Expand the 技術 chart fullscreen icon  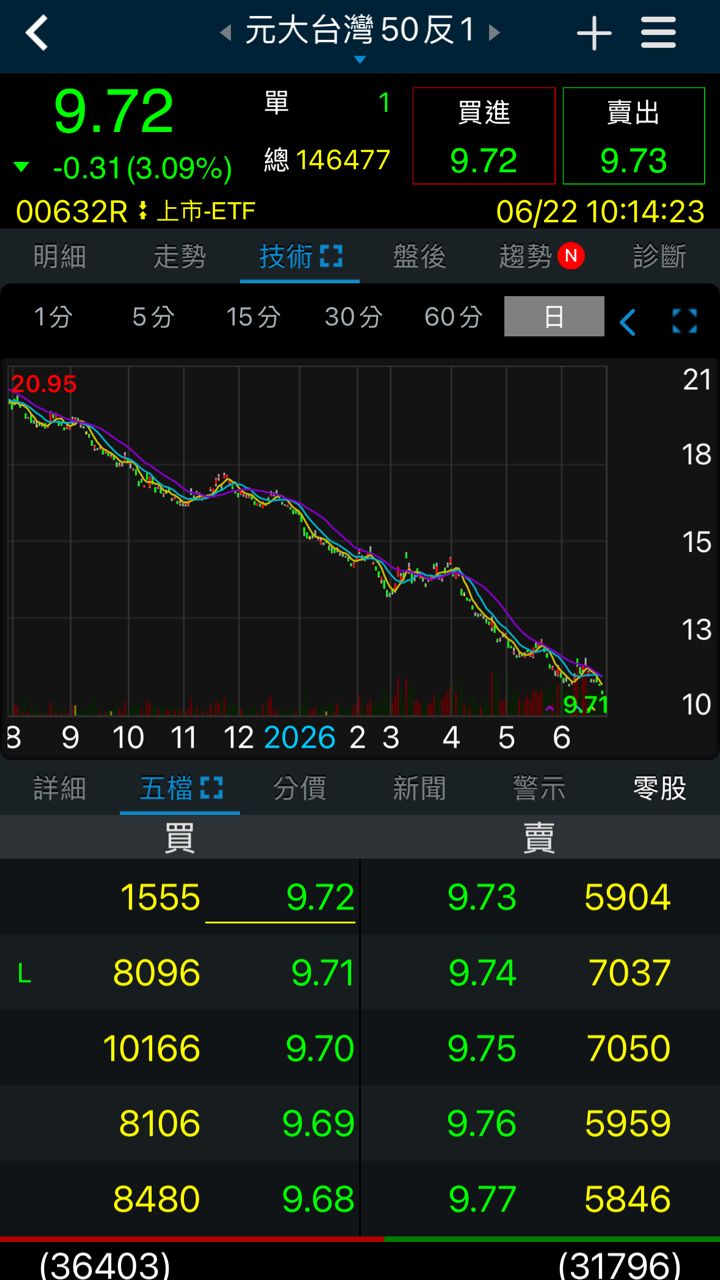click(331, 257)
